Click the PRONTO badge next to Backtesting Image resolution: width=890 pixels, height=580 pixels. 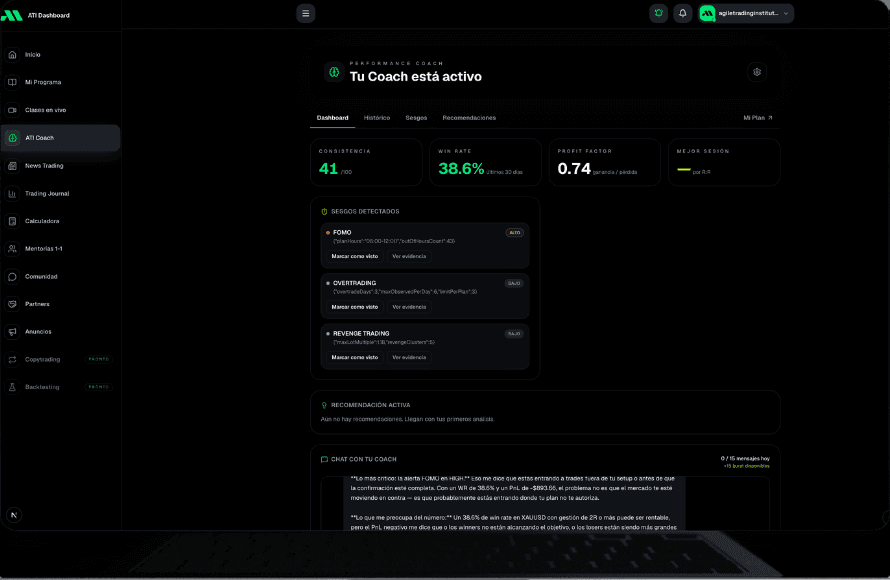tap(99, 387)
